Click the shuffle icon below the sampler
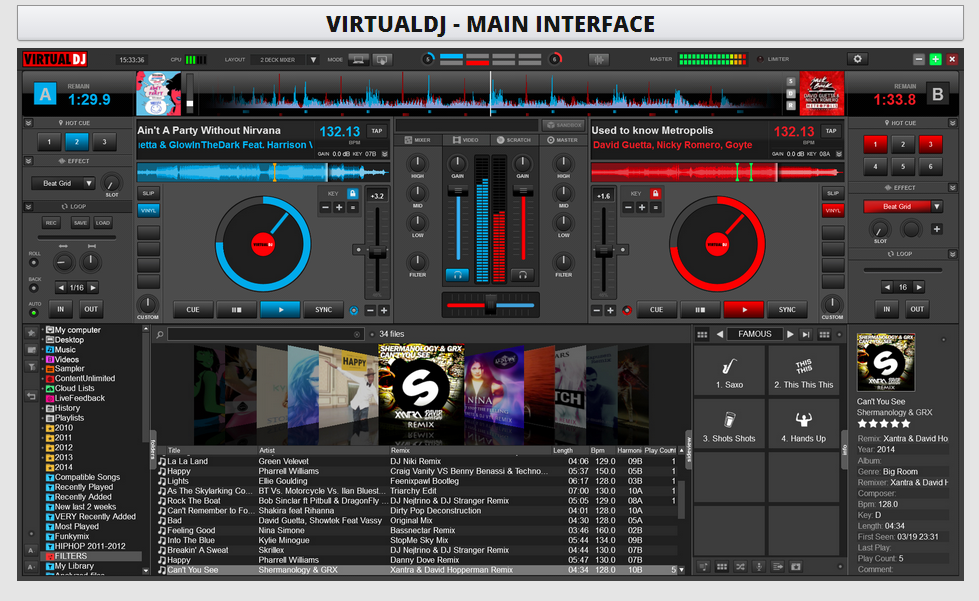 740,567
